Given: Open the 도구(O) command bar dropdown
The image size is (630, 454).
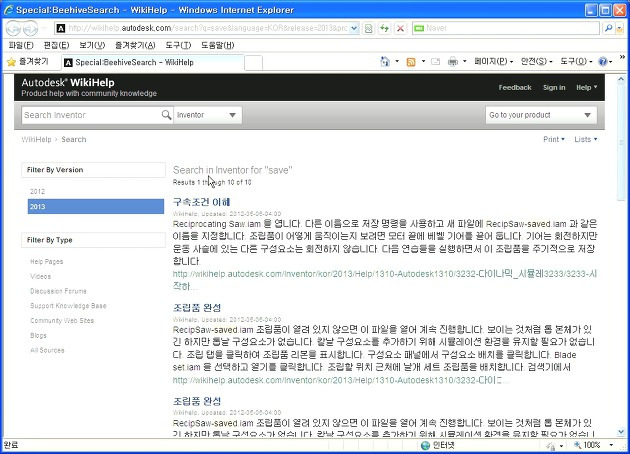Looking at the screenshot, I should coord(576,61).
